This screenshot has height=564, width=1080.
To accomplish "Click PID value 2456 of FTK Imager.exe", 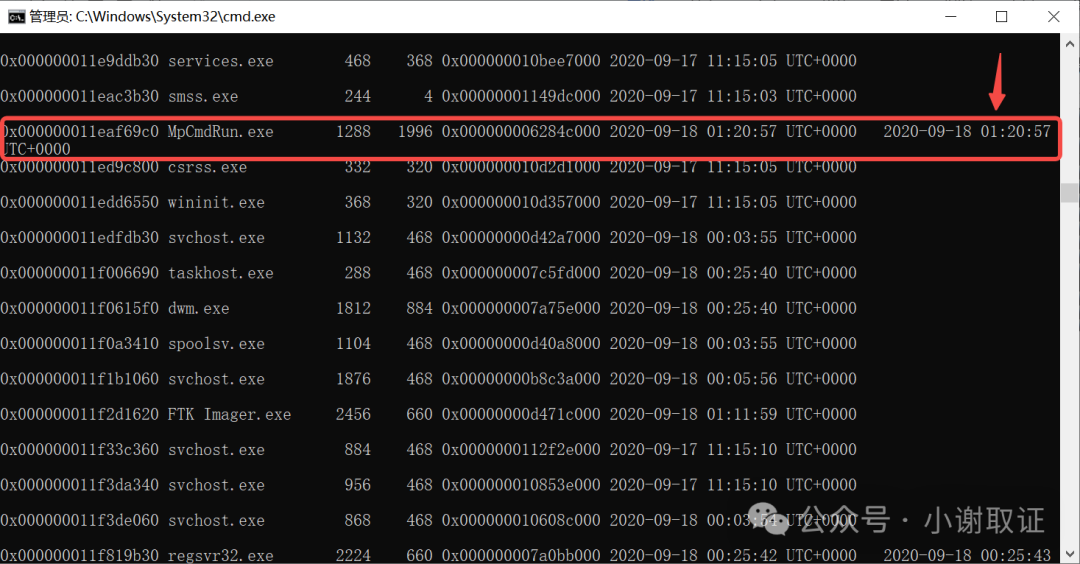I will coord(353,415).
